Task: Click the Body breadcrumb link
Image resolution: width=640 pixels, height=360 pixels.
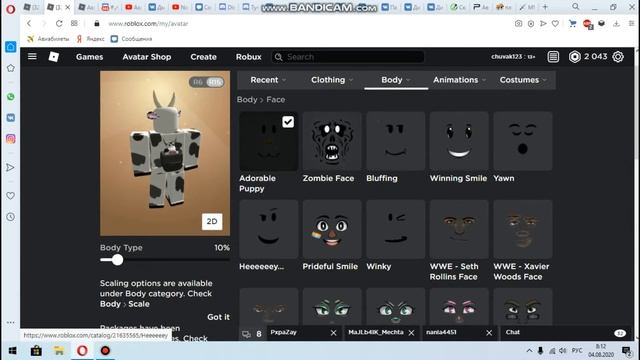Action: pyautogui.click(x=247, y=100)
